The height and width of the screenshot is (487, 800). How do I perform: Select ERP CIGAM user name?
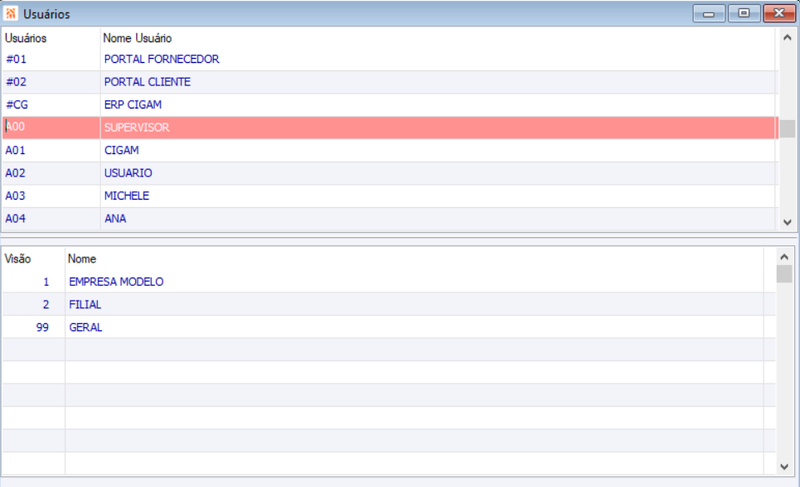pyautogui.click(x=133, y=105)
